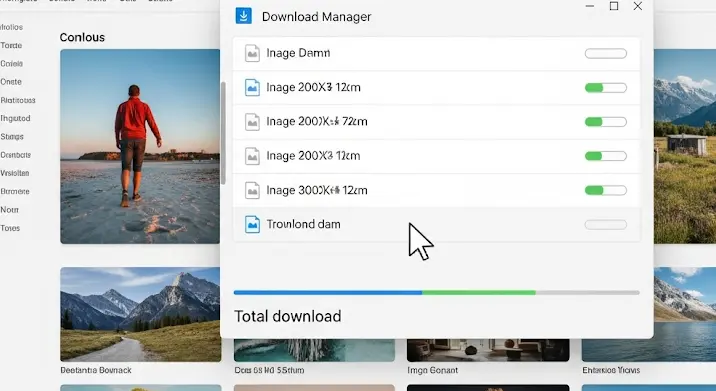Screen dimensions: 716x391
Task: Select Torde in the left sidebar
Action: tap(11, 45)
